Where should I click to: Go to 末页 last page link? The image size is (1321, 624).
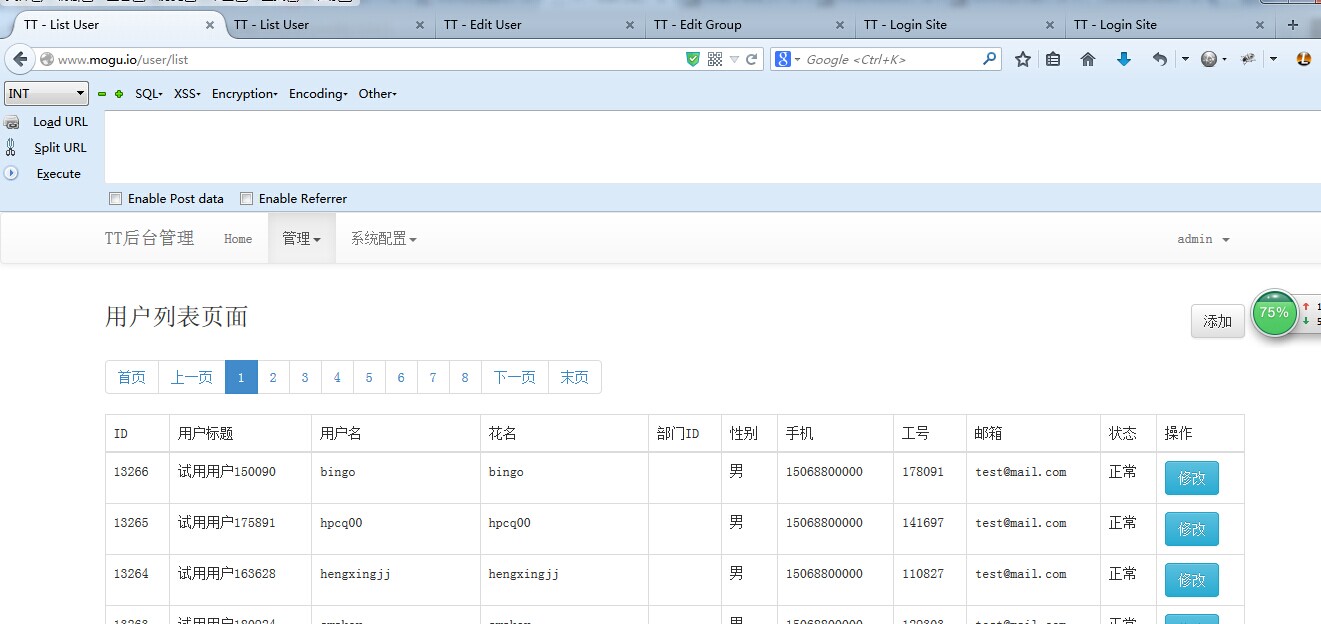click(x=575, y=377)
